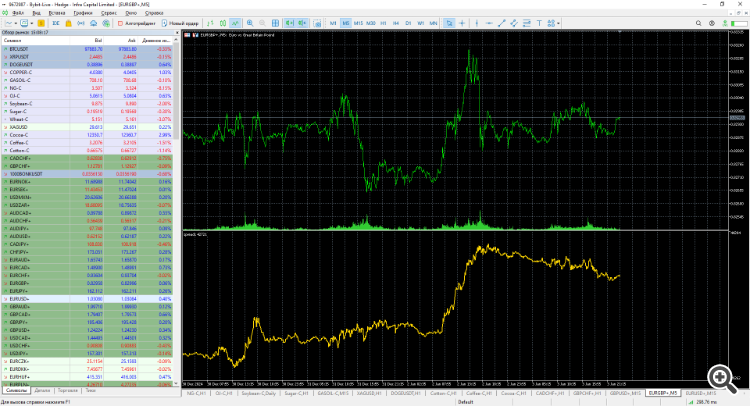Select BTCUSDT row in Market Watch
The height and width of the screenshot is (406, 750).
(87, 49)
